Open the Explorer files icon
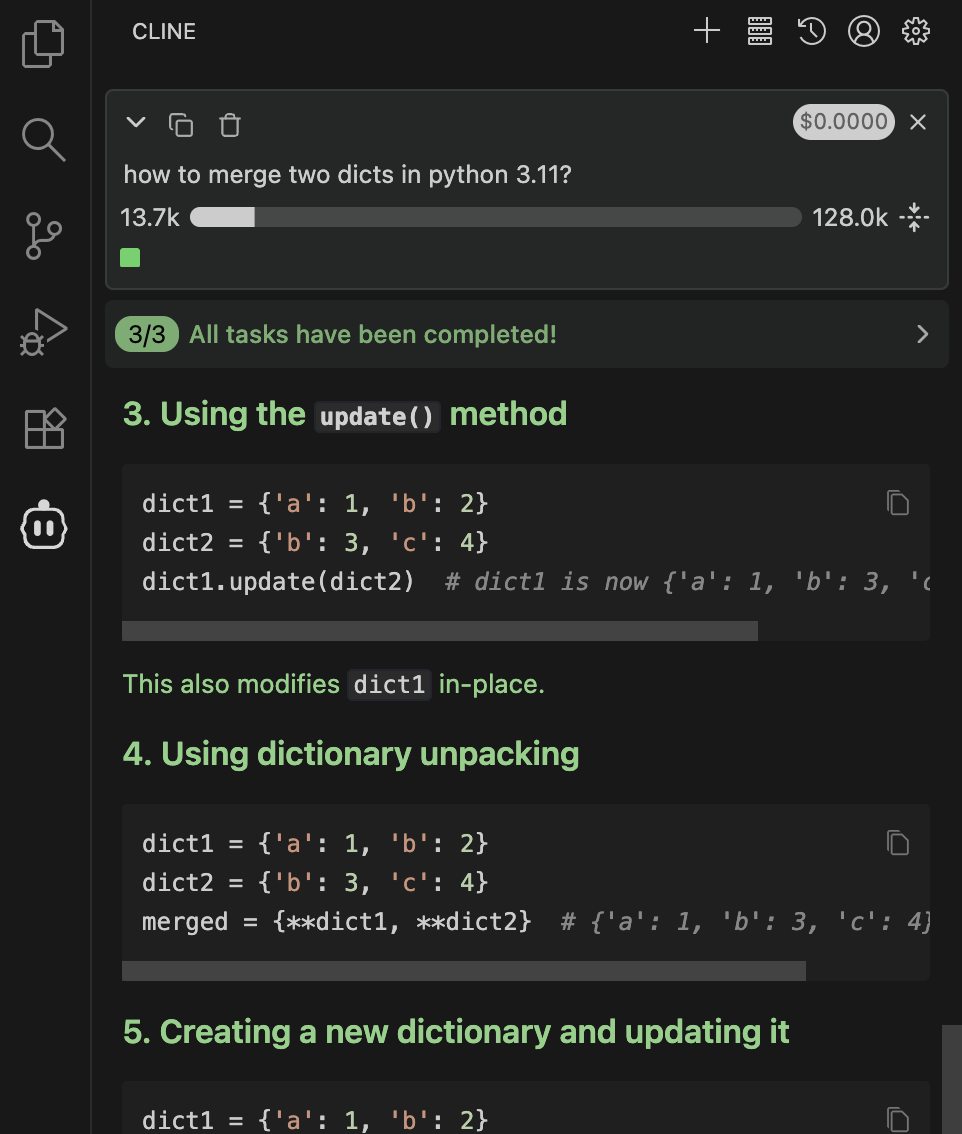 coord(43,44)
